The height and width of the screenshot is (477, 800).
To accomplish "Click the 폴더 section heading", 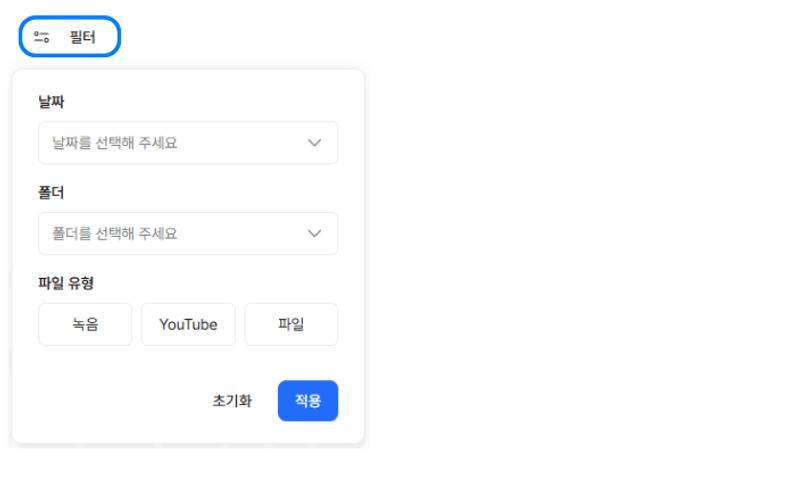I will [x=51, y=192].
